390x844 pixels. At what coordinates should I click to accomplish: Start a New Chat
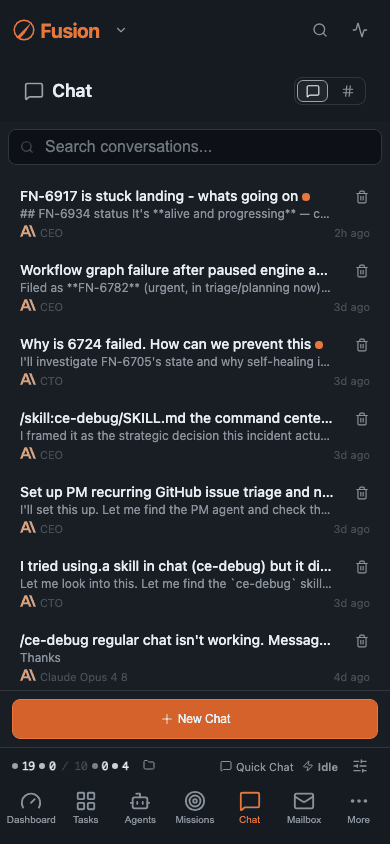click(x=195, y=719)
